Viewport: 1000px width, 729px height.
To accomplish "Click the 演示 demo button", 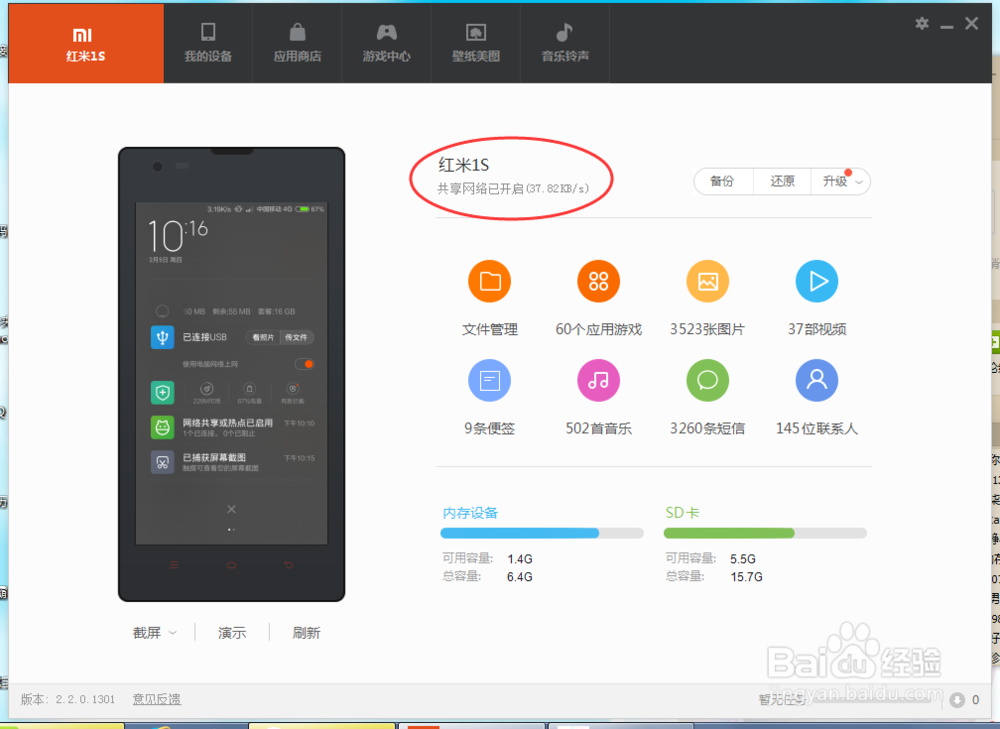I will [x=232, y=633].
